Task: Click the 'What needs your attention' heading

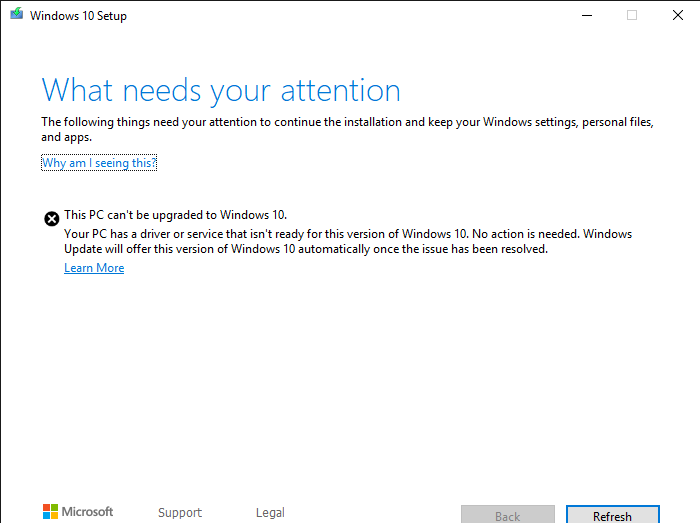Action: click(x=221, y=91)
